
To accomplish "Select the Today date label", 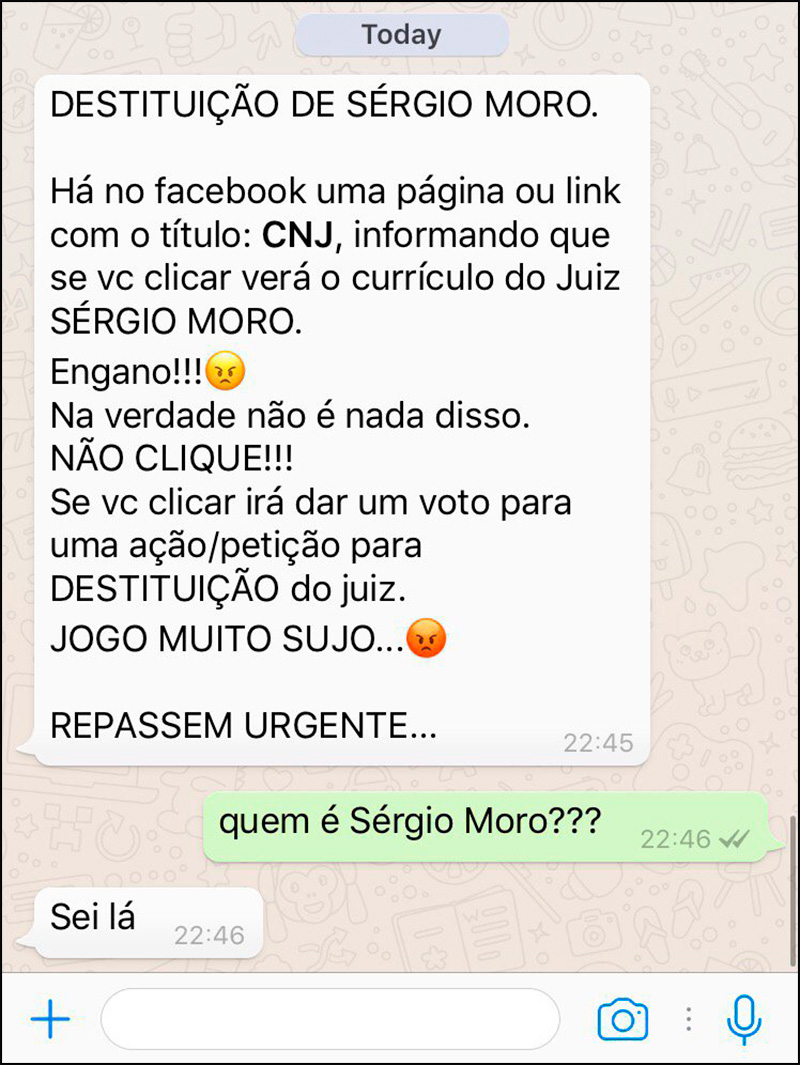I will [x=402, y=35].
